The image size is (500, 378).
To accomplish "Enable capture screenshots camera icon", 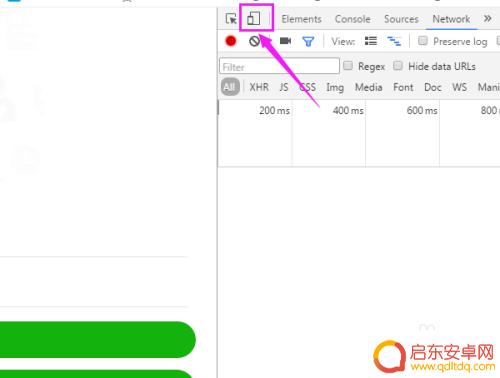I will (285, 41).
